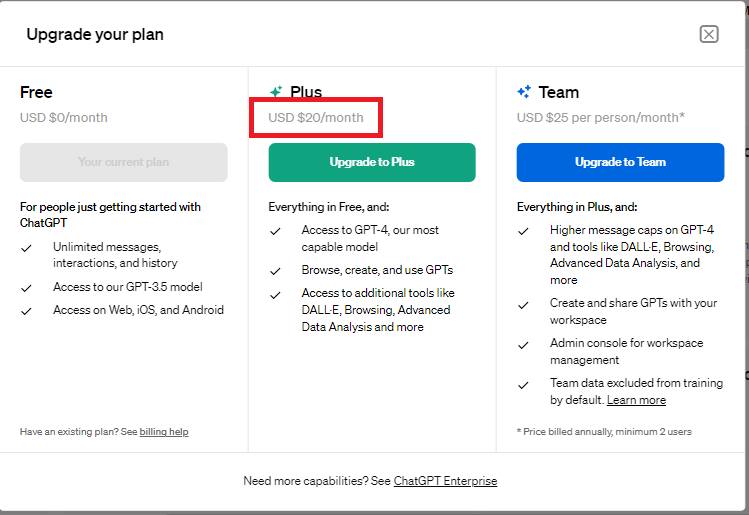Click the Everything in Plus, and: label
Viewport: 749px width, 515px height.
point(577,207)
